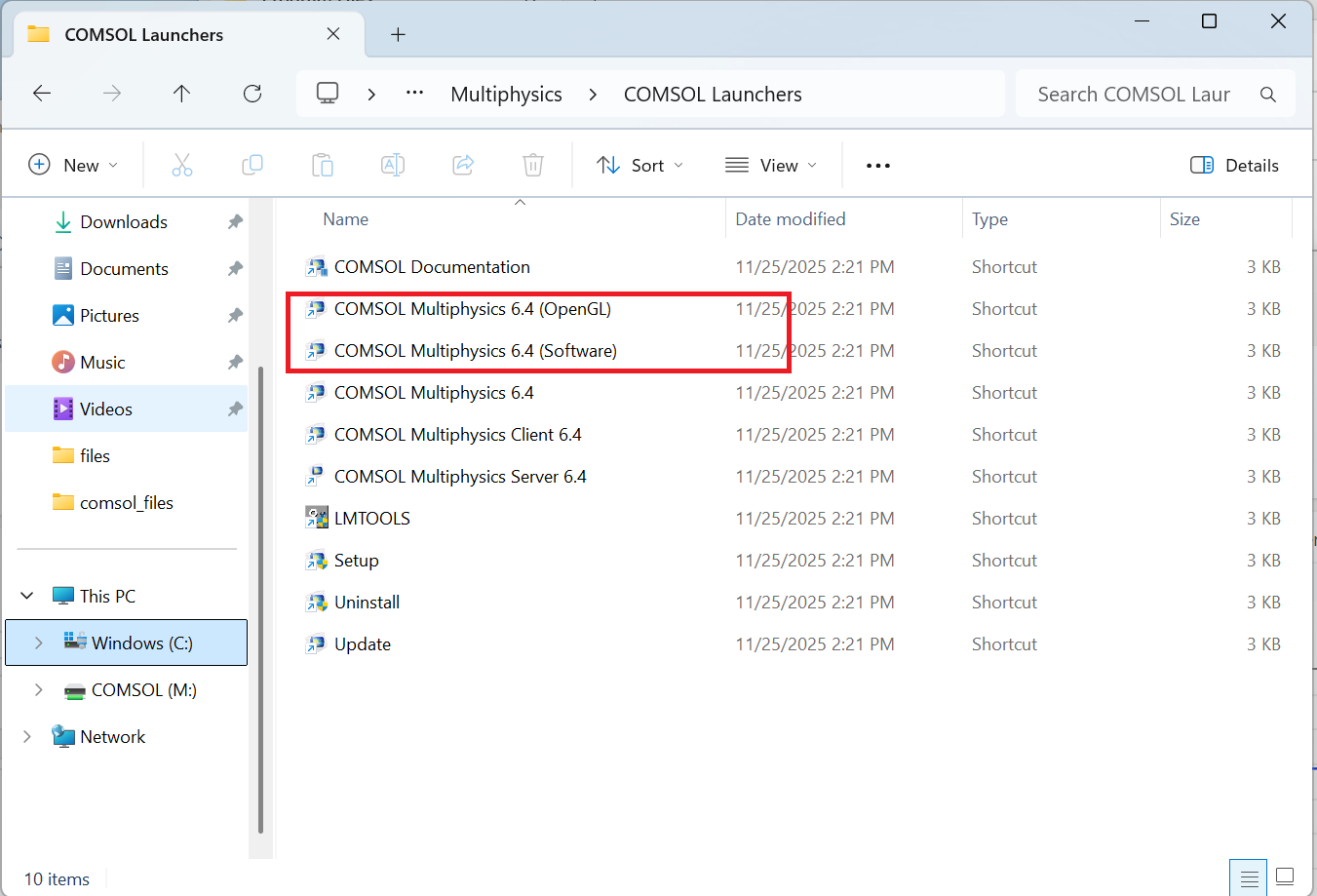
Task: Switch to large thumbnails view in status bar
Action: pos(1285,877)
